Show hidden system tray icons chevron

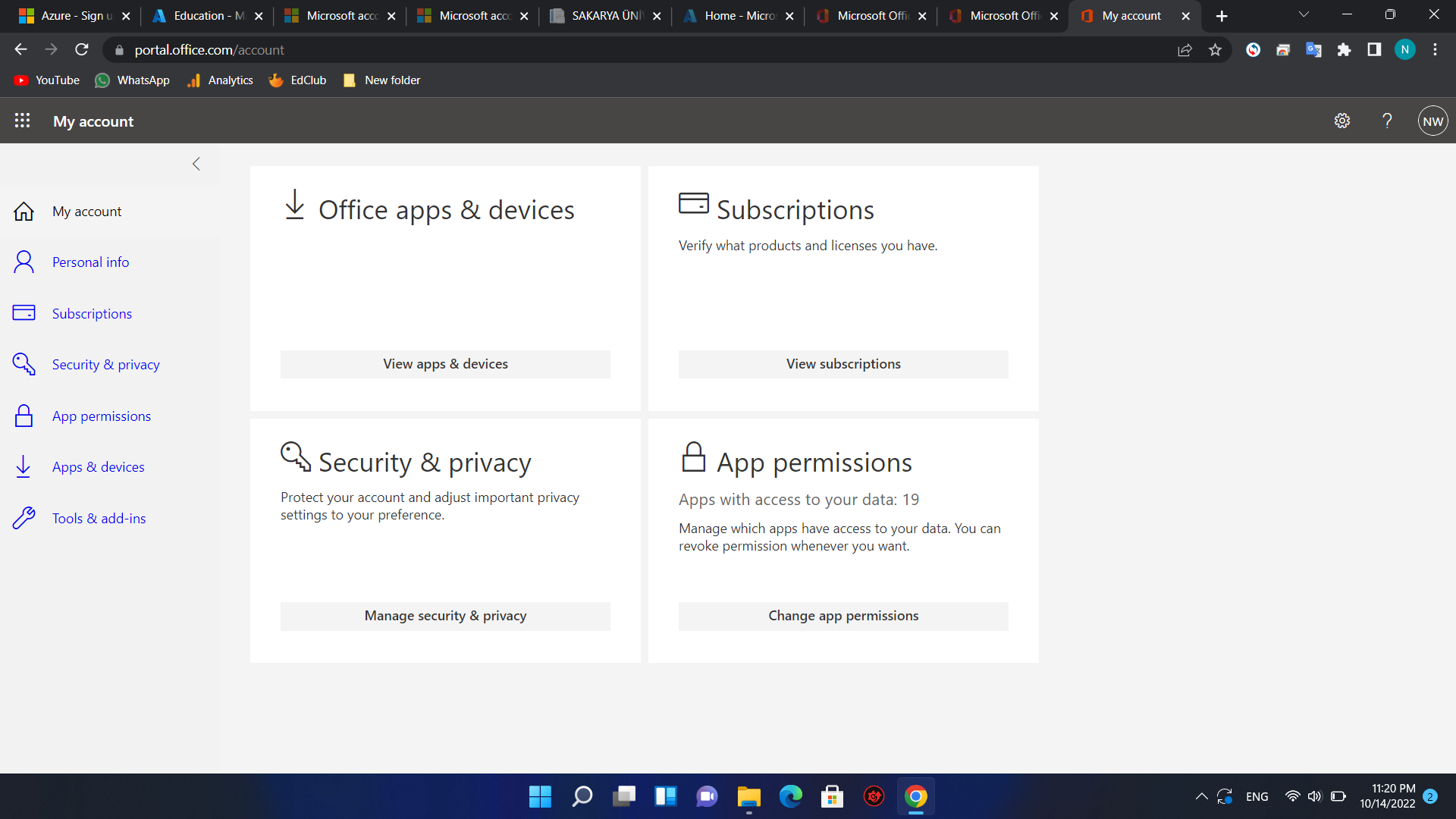[1201, 796]
